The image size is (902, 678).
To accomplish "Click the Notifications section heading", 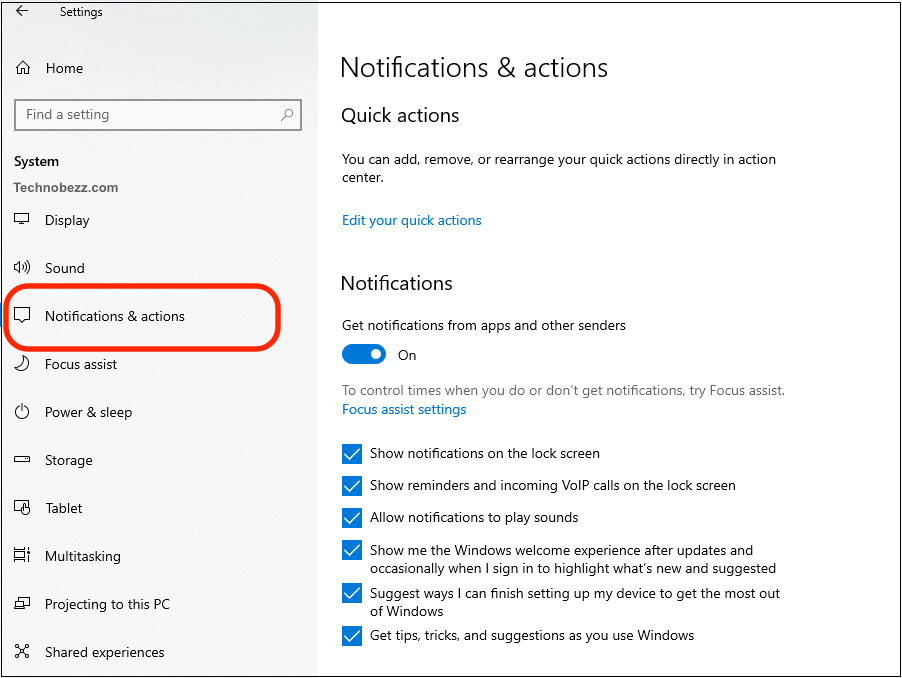I will (396, 283).
